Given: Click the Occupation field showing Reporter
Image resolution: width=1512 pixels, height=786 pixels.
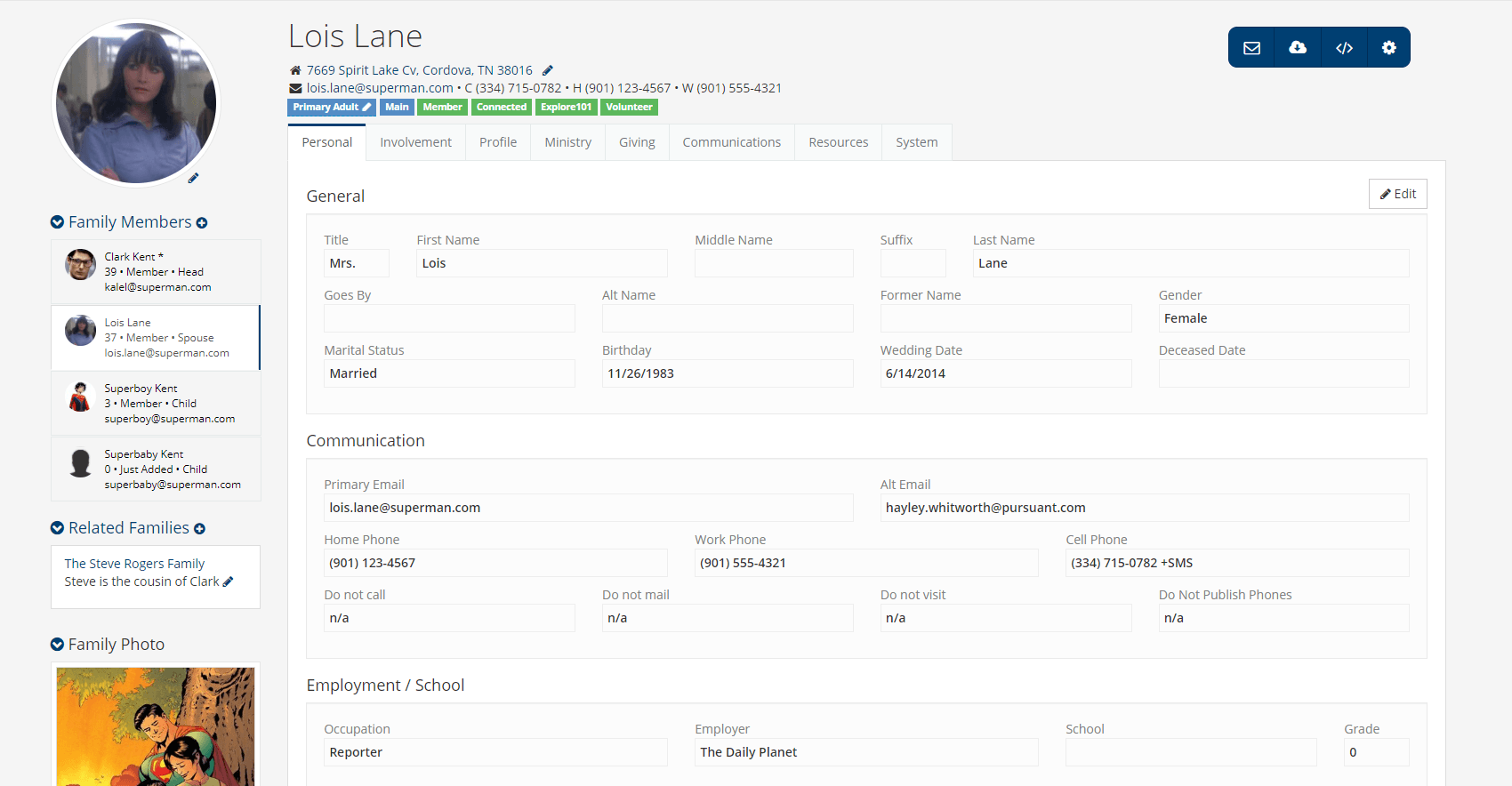Looking at the screenshot, I should pyautogui.click(x=495, y=752).
